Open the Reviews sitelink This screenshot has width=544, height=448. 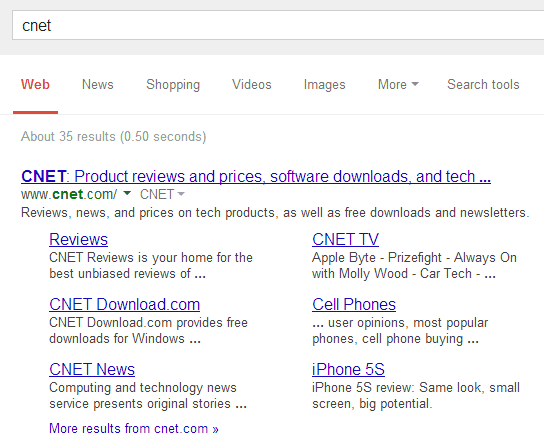pos(78,239)
